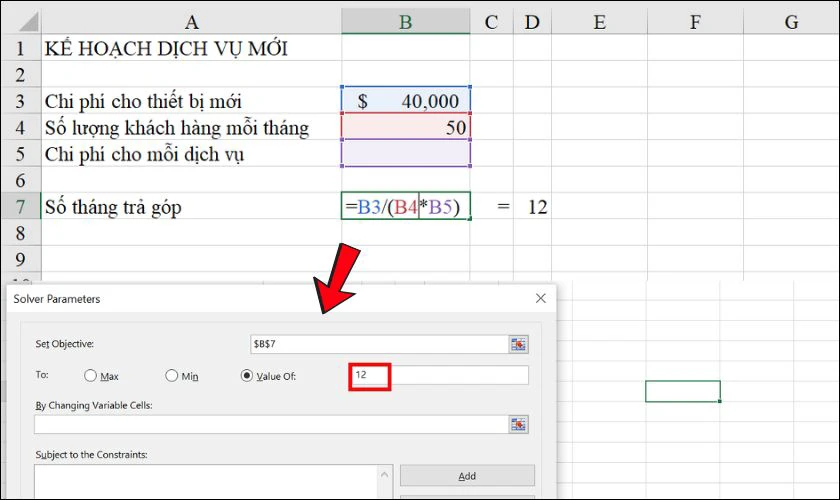Screen dimensions: 840x500
Task: Select column B header
Action: click(406, 22)
